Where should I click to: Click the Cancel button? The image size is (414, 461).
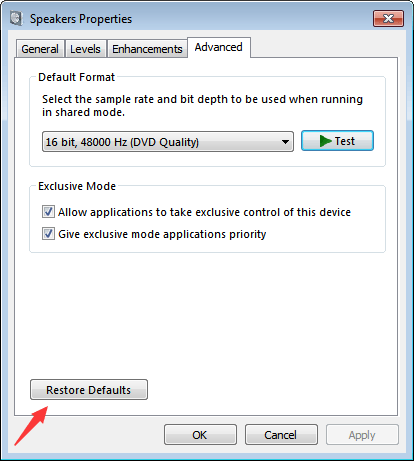click(281, 435)
